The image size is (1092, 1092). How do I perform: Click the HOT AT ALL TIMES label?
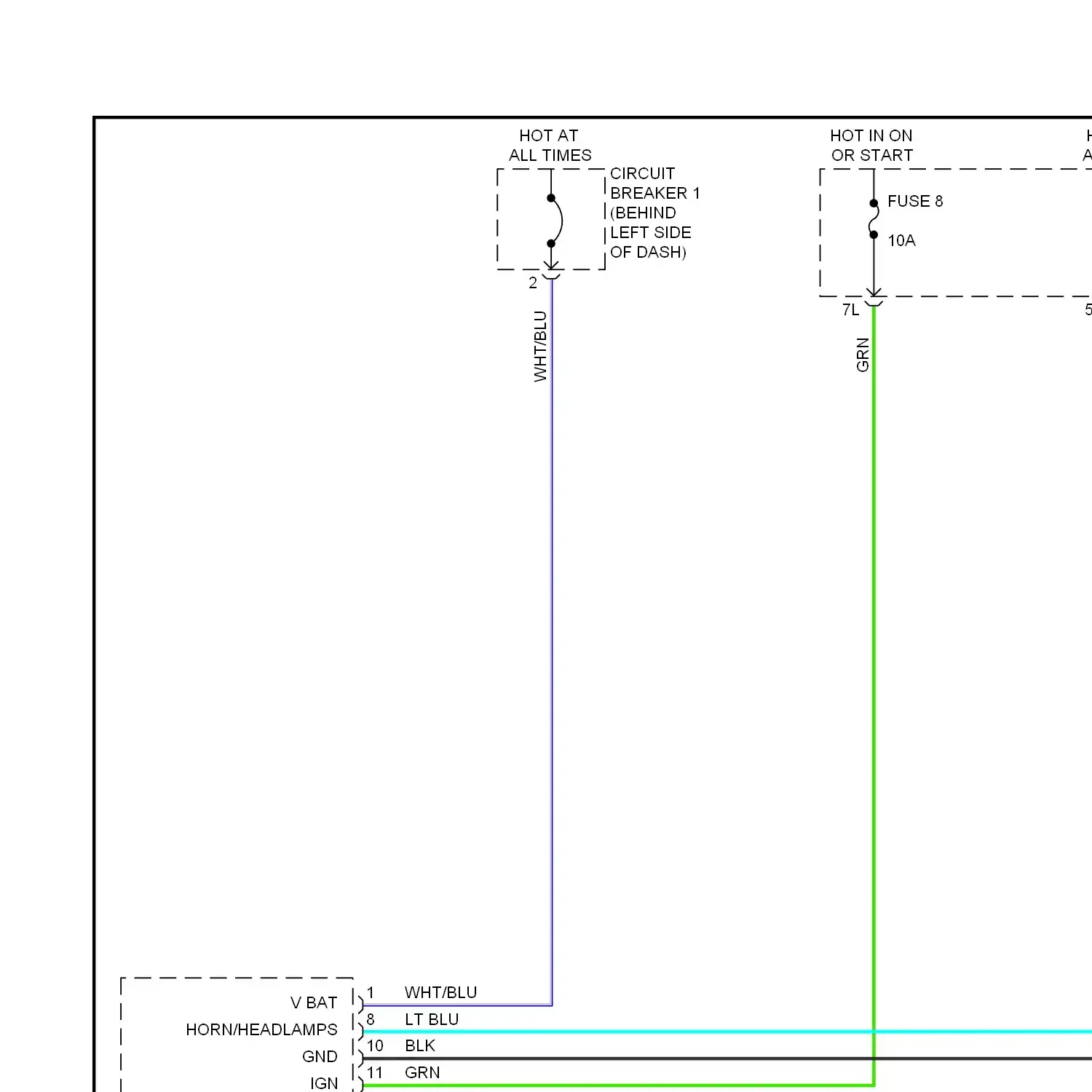[x=550, y=146]
